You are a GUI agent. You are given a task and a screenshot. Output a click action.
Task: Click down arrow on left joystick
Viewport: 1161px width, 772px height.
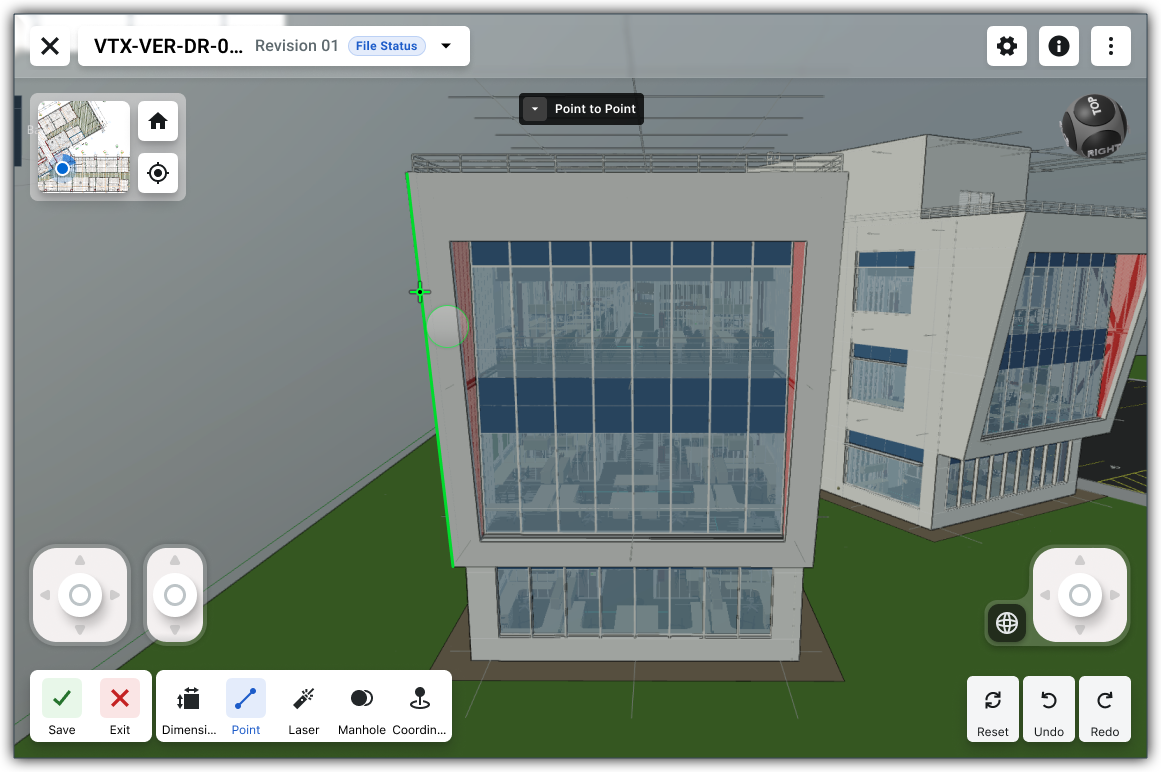tap(80, 629)
